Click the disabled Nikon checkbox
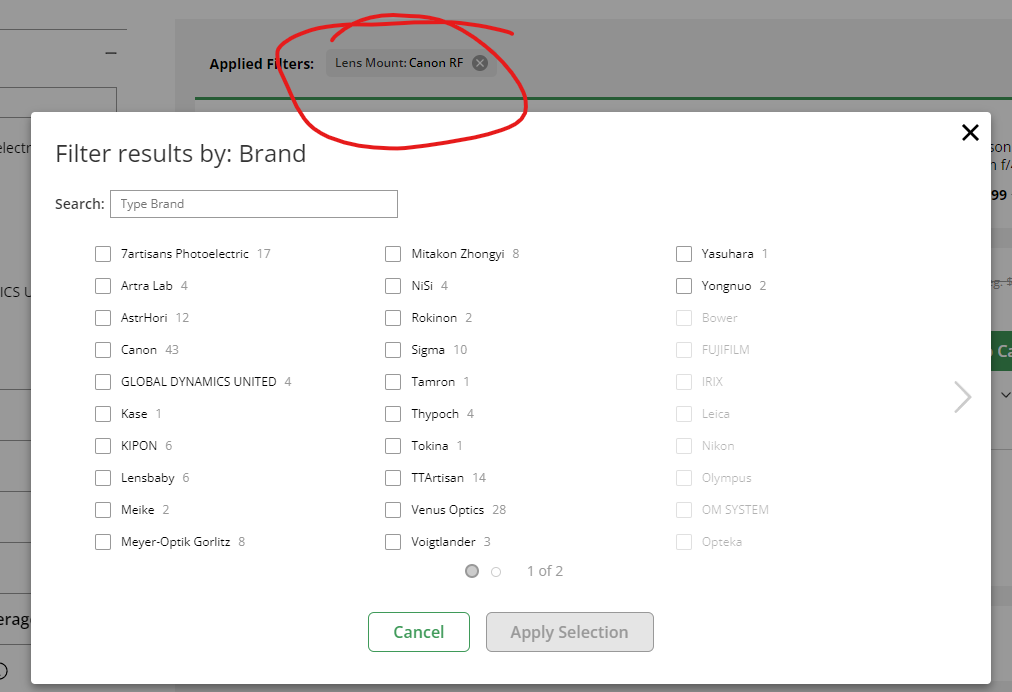 click(x=683, y=445)
